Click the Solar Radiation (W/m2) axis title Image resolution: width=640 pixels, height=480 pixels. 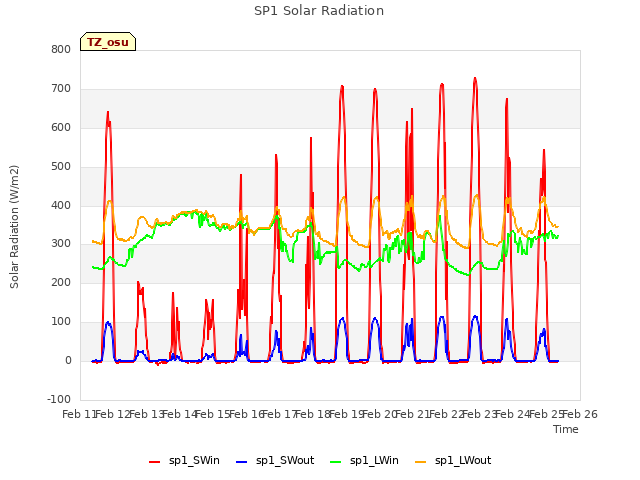[x=14, y=227]
